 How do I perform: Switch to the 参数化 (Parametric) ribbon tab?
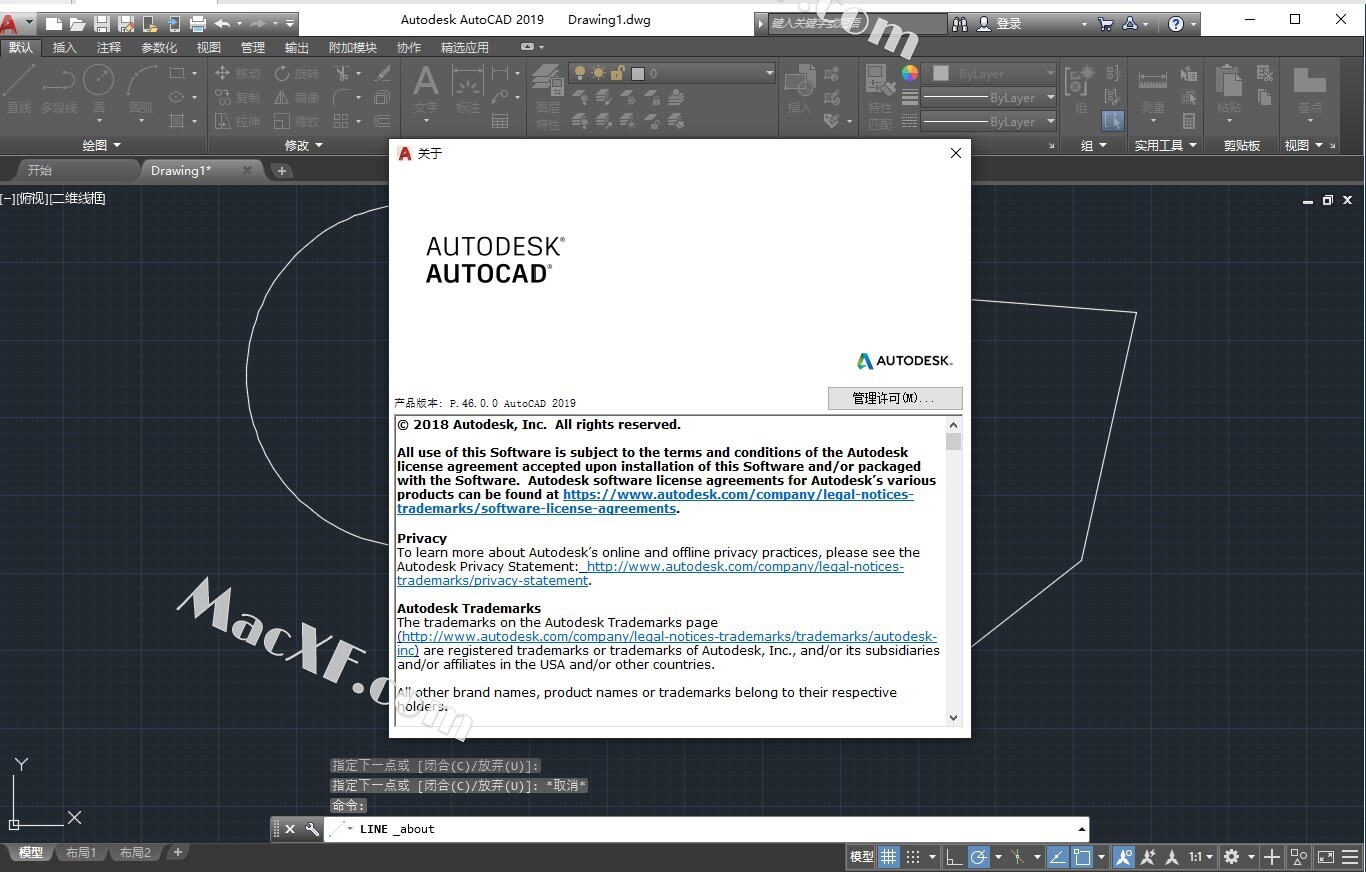coord(159,47)
